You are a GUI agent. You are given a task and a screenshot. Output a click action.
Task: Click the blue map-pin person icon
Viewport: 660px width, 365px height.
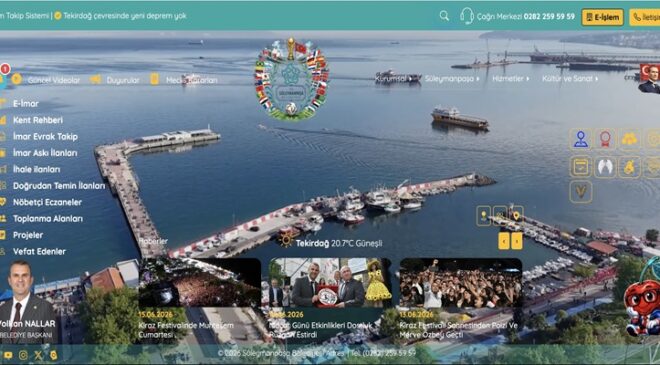click(x=581, y=139)
